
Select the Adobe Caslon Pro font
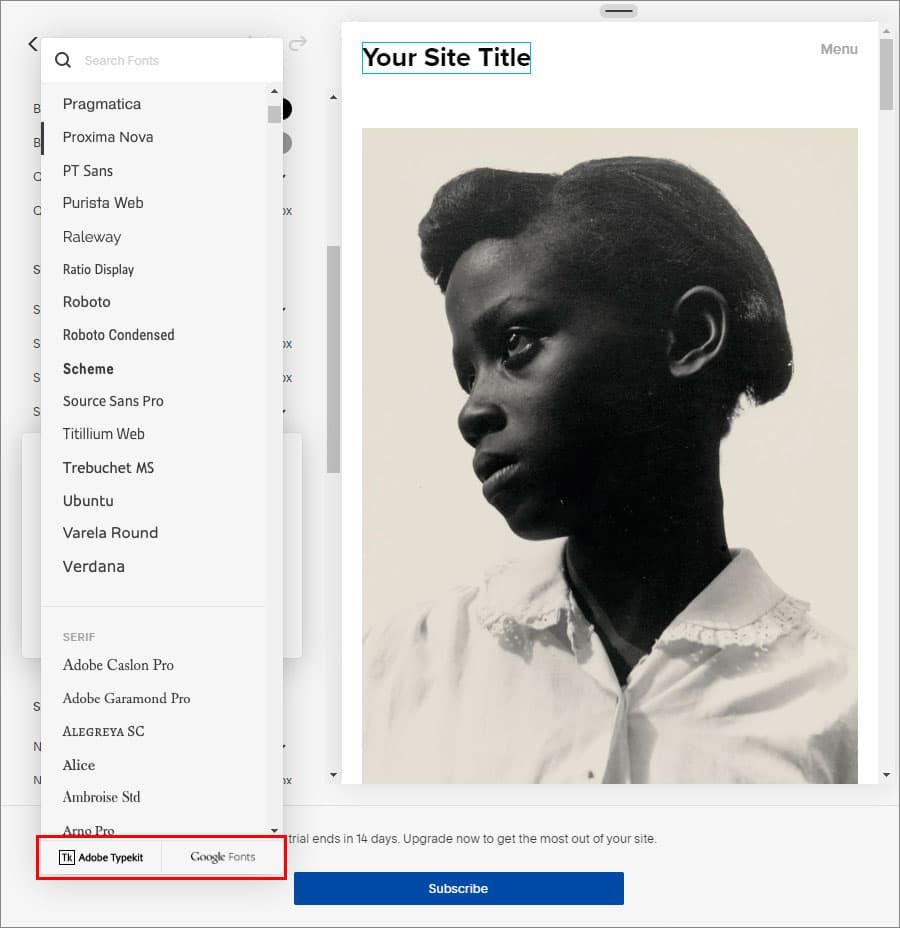coord(118,665)
